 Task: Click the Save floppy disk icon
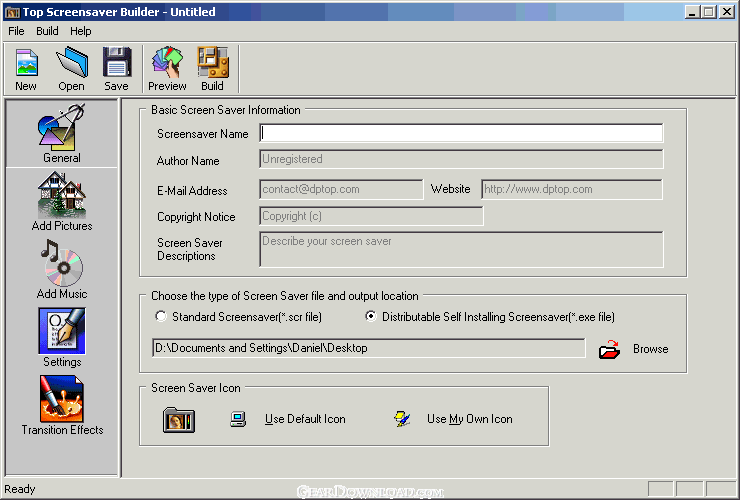click(x=117, y=62)
